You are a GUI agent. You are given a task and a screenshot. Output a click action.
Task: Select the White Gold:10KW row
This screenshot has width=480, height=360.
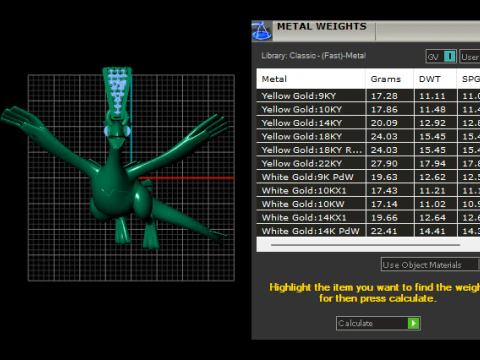368,204
